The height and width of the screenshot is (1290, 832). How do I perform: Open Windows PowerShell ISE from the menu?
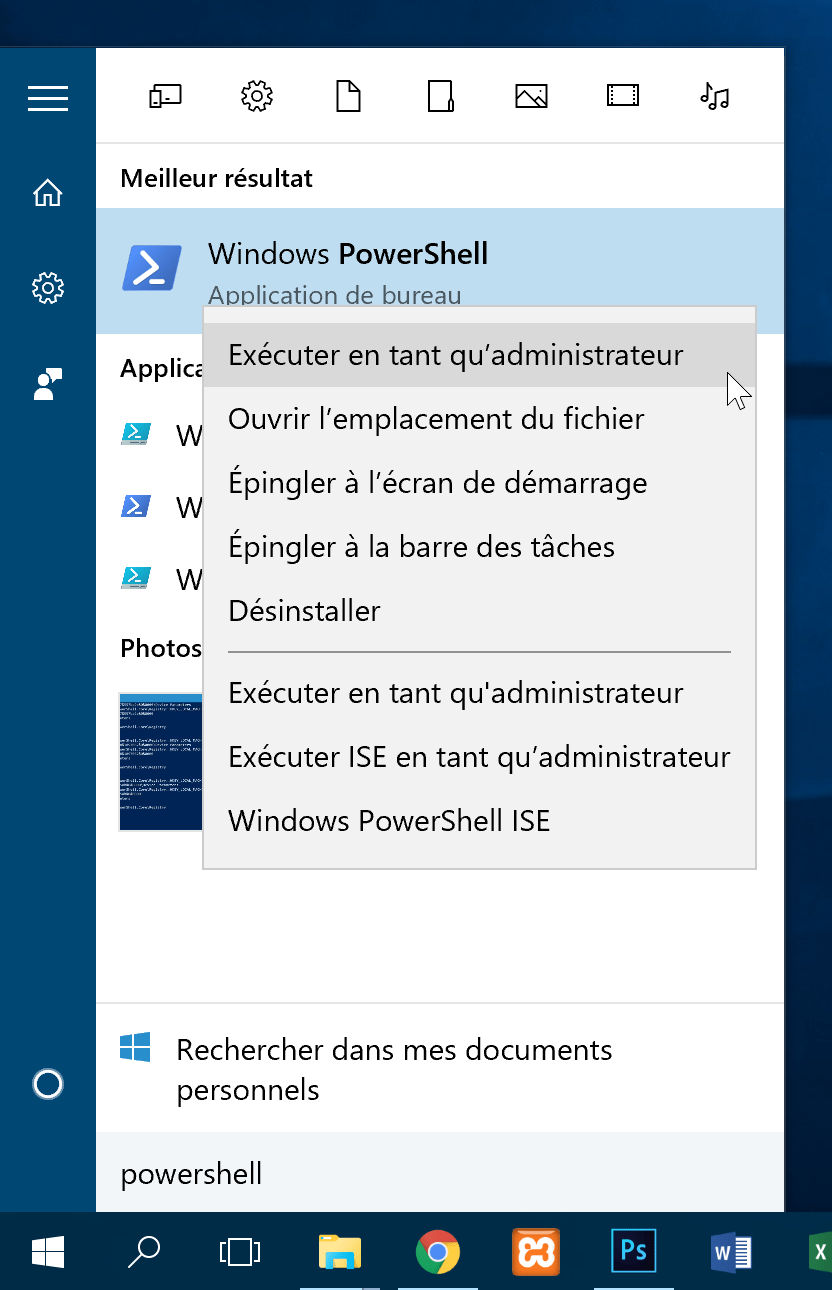pyautogui.click(x=479, y=821)
